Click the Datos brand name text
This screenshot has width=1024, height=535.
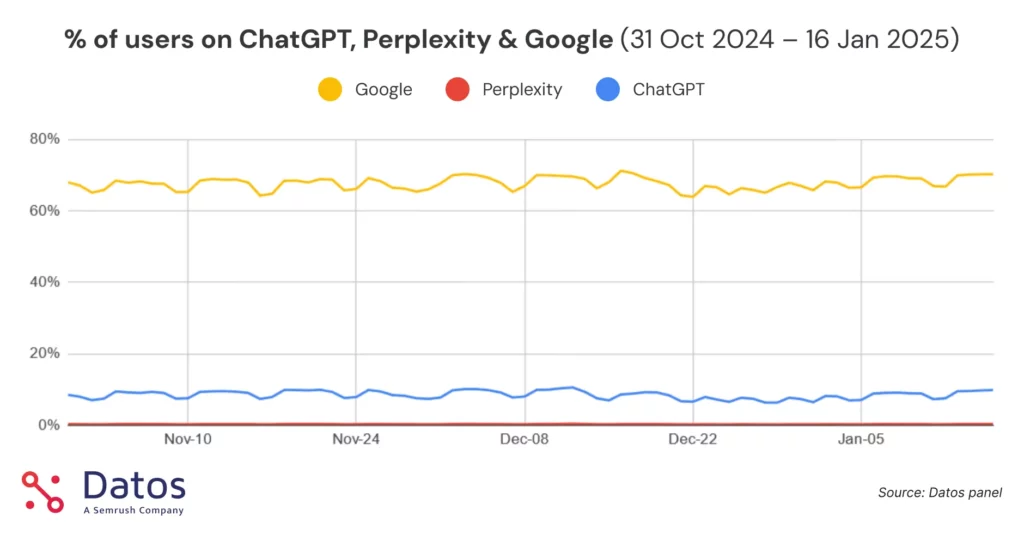coord(134,486)
